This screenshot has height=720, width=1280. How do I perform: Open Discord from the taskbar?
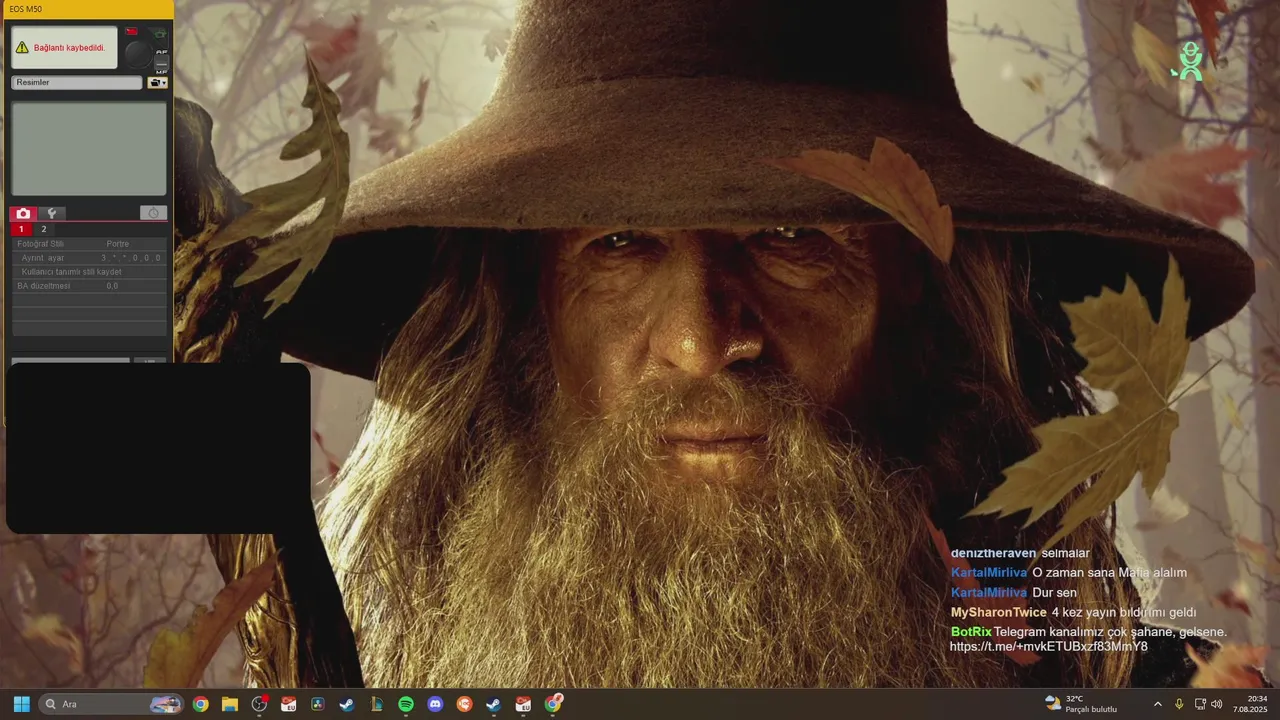435,704
